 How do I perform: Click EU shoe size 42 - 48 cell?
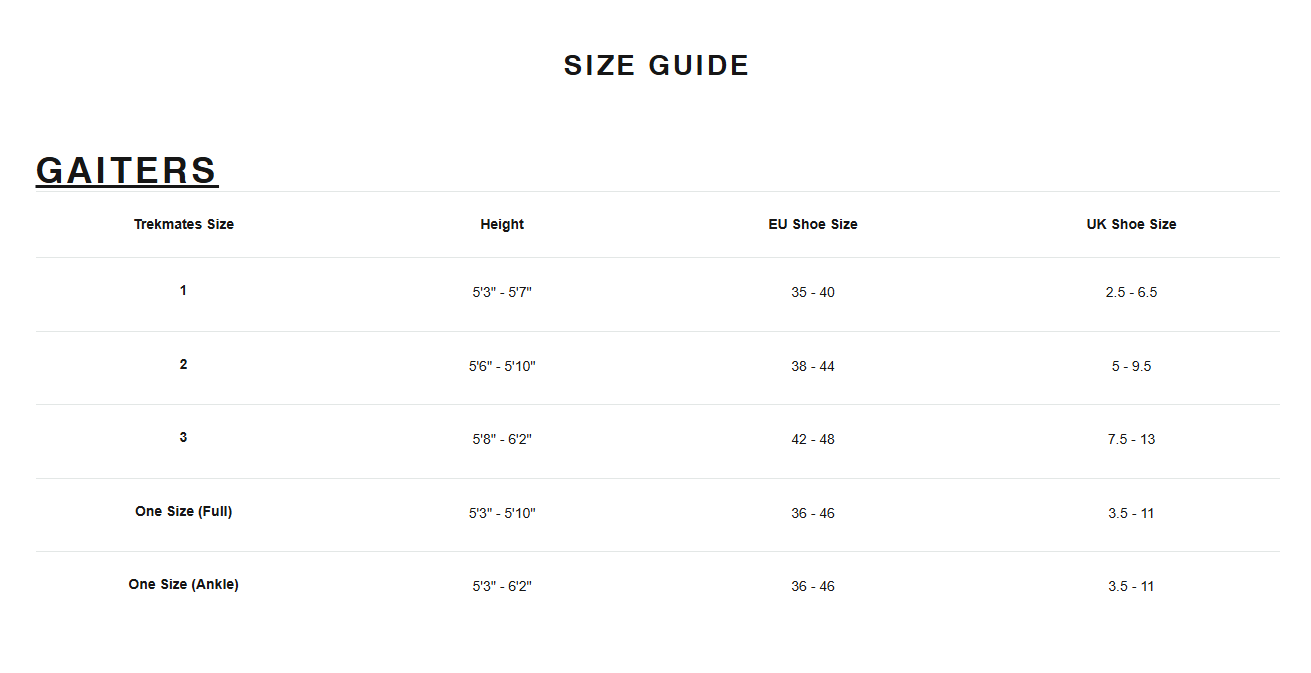813,439
